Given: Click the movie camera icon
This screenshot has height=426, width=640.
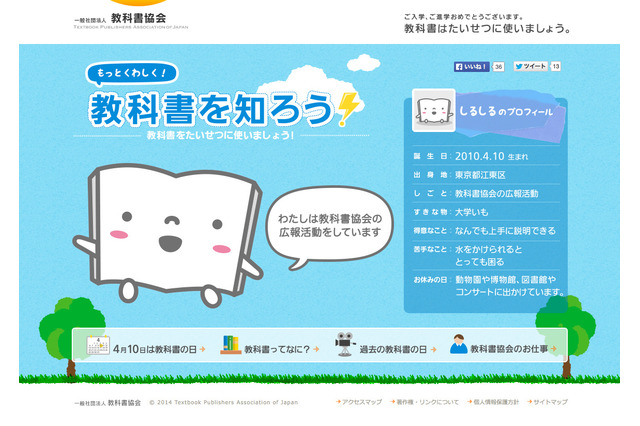Looking at the screenshot, I should (345, 344).
